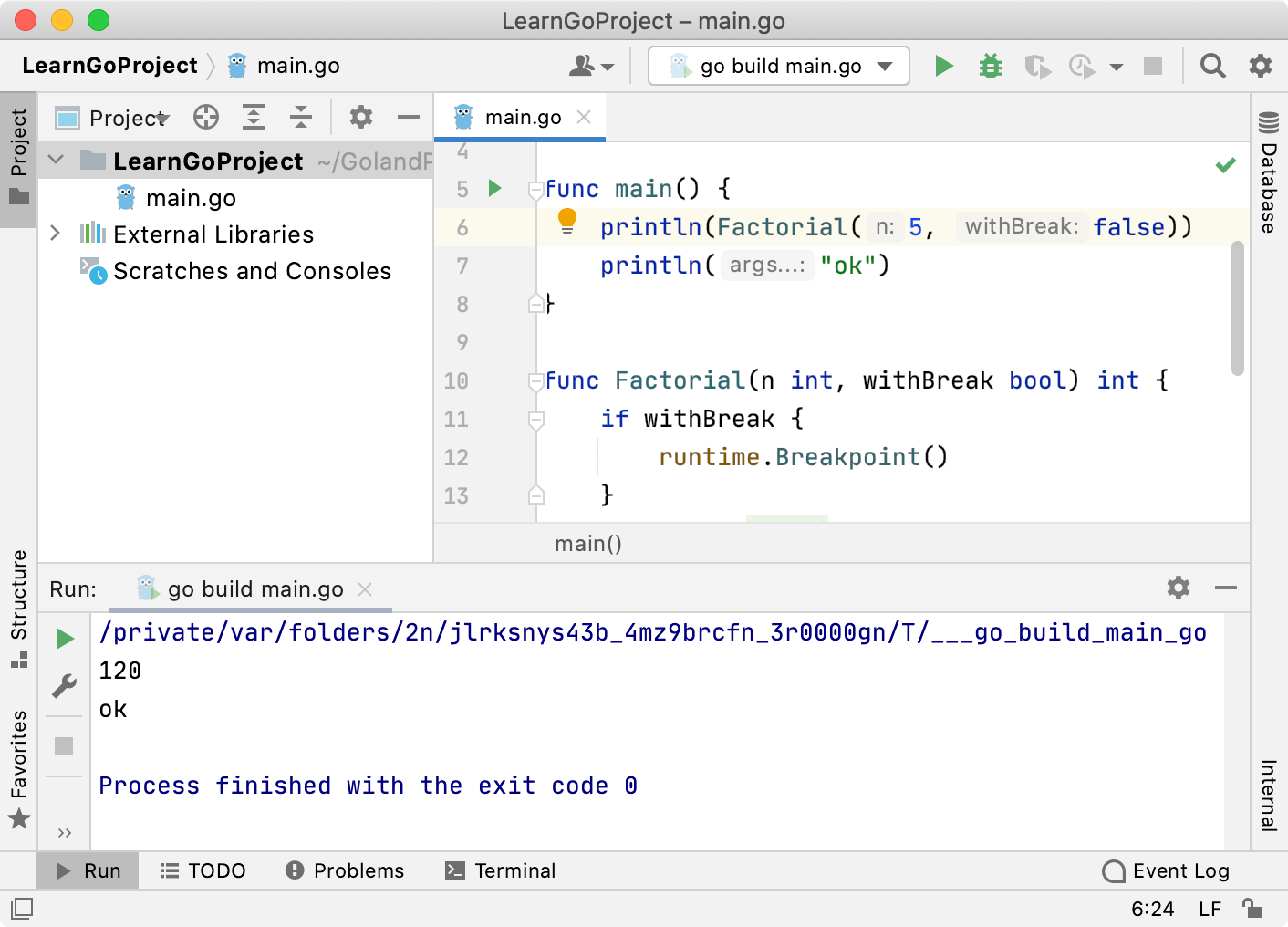Rerun from the Run panel play icon
The width and height of the screenshot is (1288, 927).
click(x=65, y=639)
